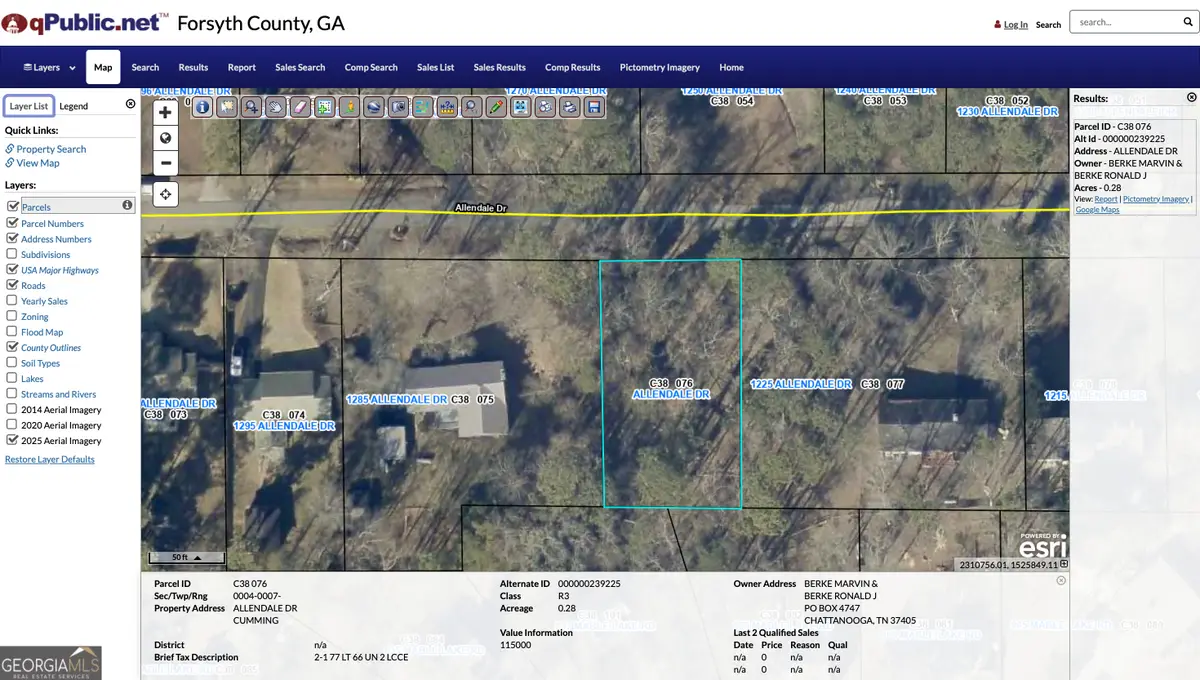The width and height of the screenshot is (1200, 680).
Task: Open the print map tool
Action: (570, 107)
